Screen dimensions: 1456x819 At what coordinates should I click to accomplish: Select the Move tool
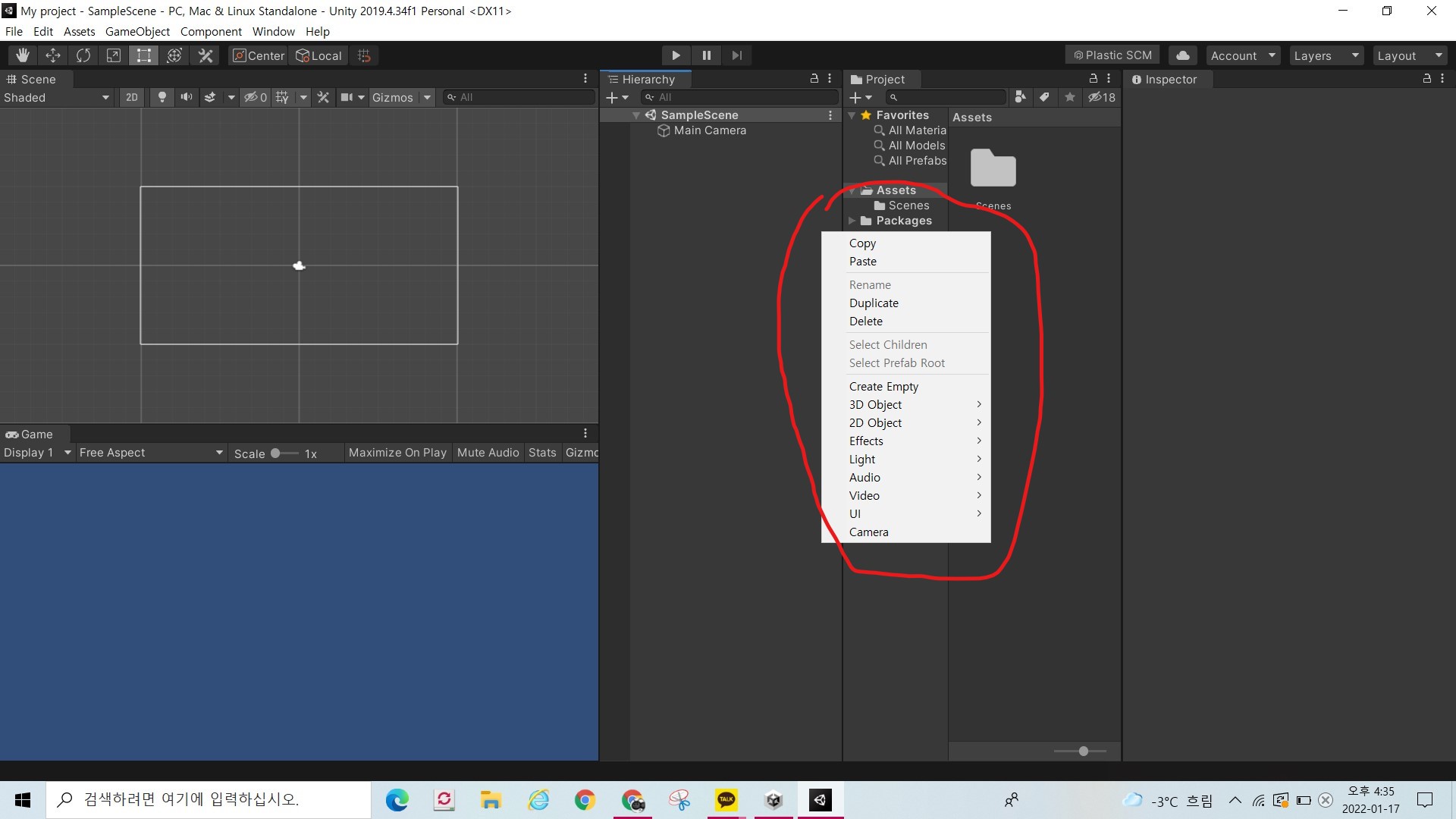coord(53,55)
